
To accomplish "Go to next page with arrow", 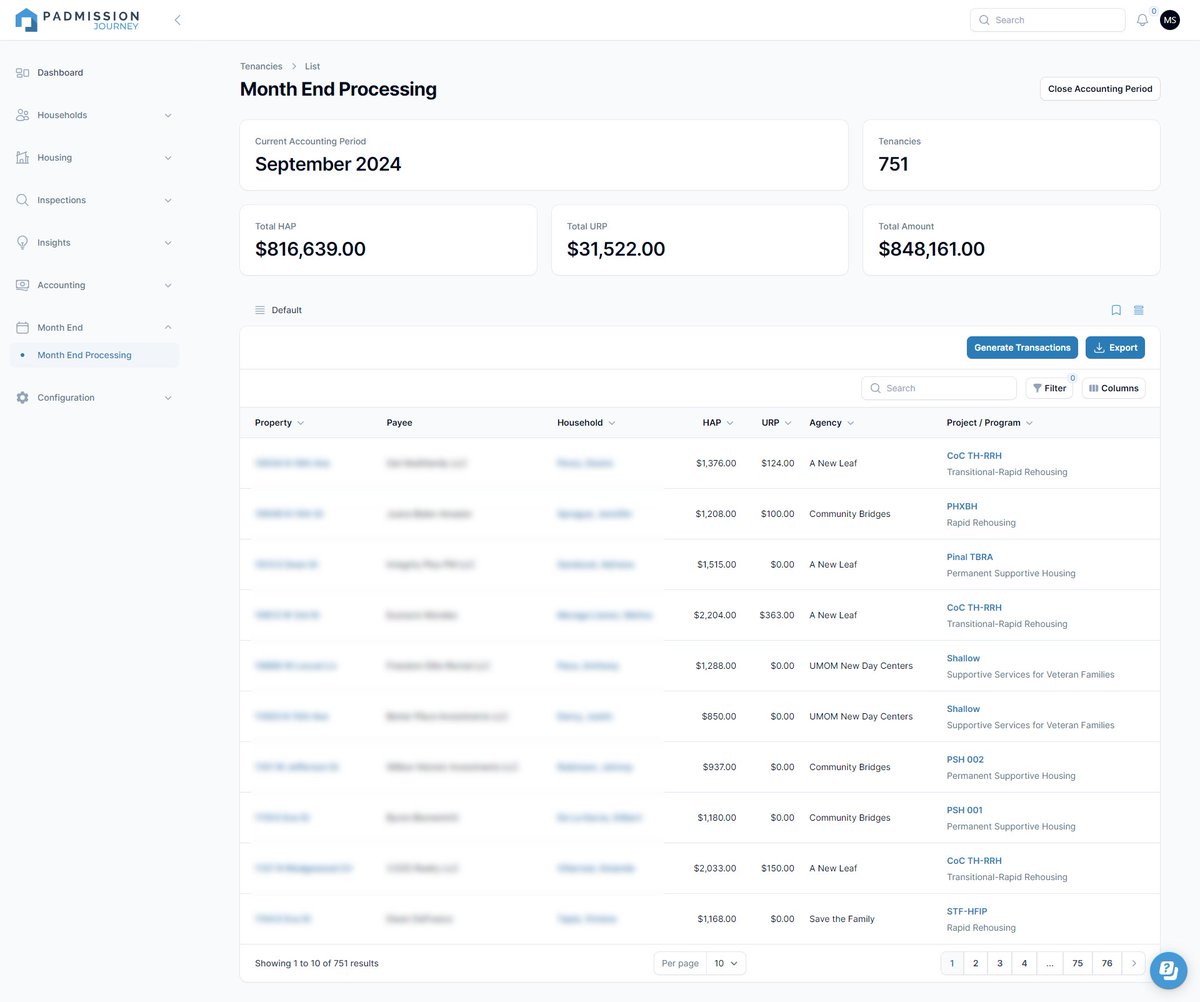I will 1134,963.
